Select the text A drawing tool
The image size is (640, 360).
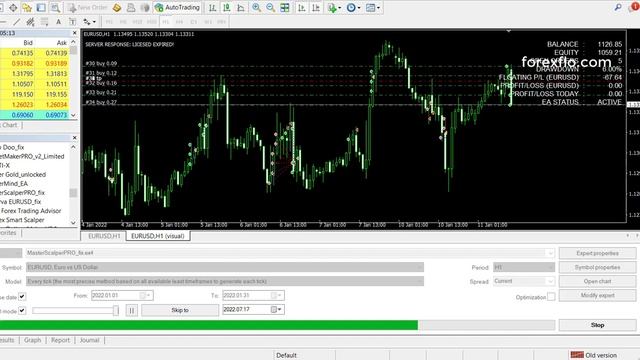[x=58, y=22]
